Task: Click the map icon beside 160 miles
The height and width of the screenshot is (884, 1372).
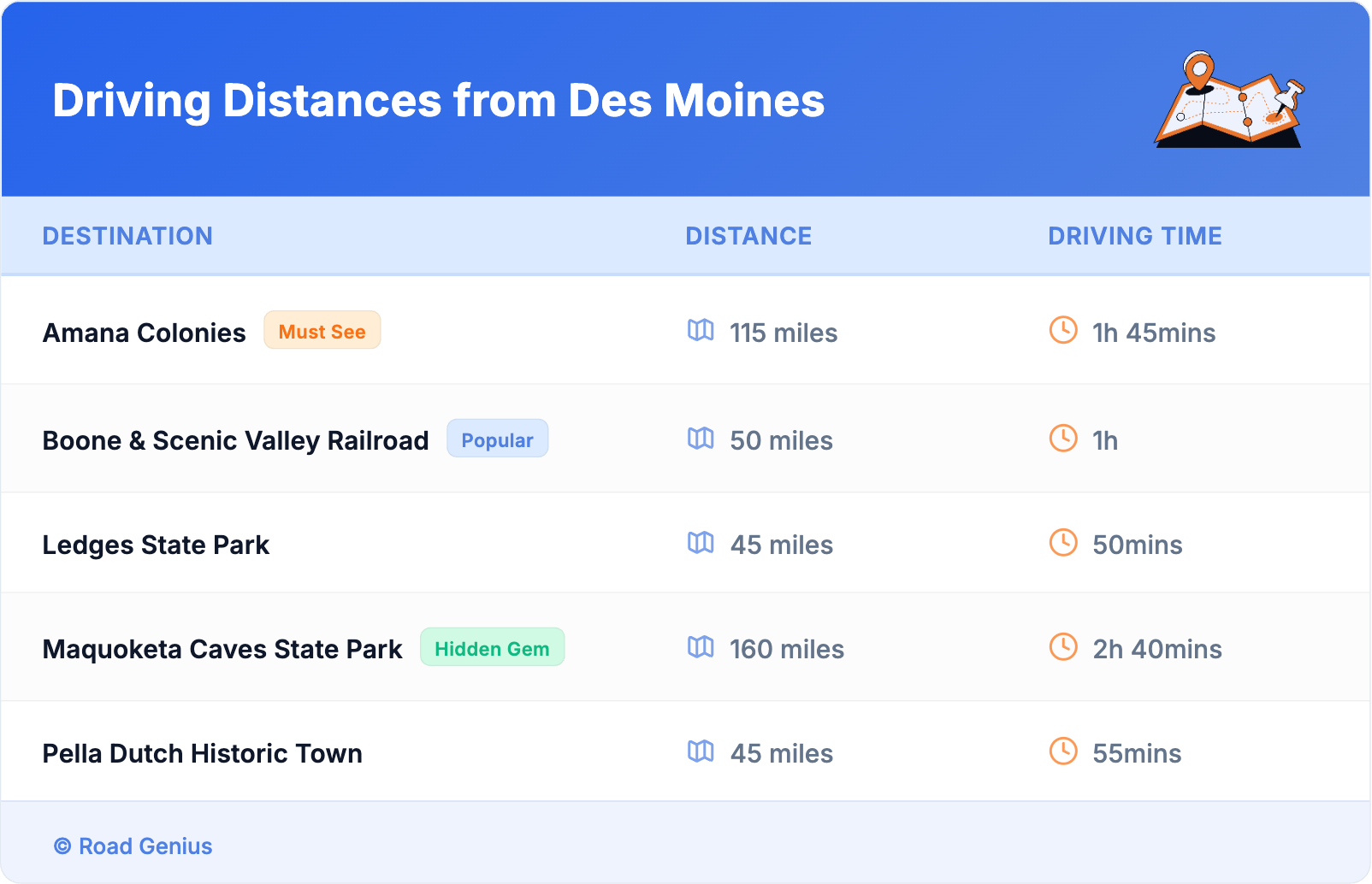Action: point(701,647)
